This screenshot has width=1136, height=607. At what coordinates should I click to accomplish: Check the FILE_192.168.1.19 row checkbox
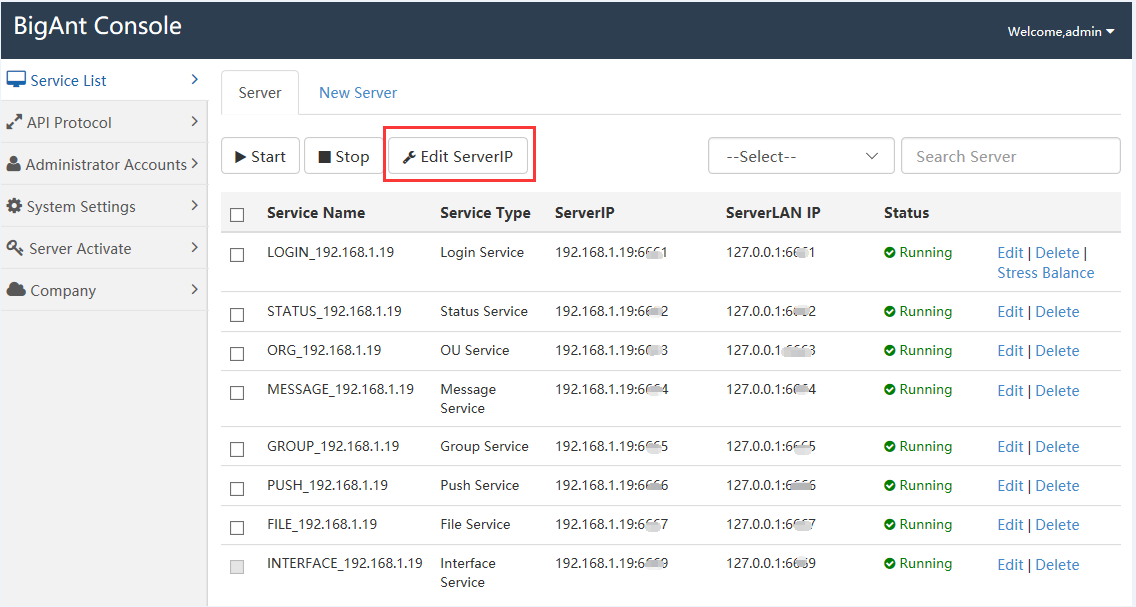click(x=237, y=528)
